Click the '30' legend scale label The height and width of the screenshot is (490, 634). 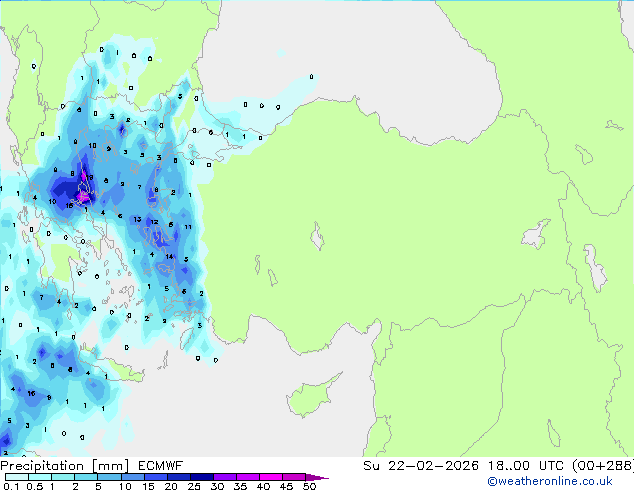pos(217,486)
